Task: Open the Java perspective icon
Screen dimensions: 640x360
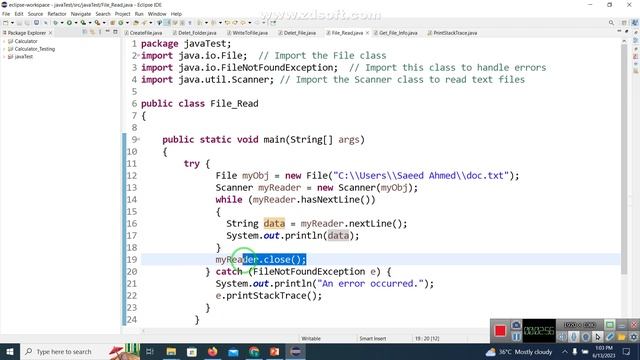Action: point(635,23)
